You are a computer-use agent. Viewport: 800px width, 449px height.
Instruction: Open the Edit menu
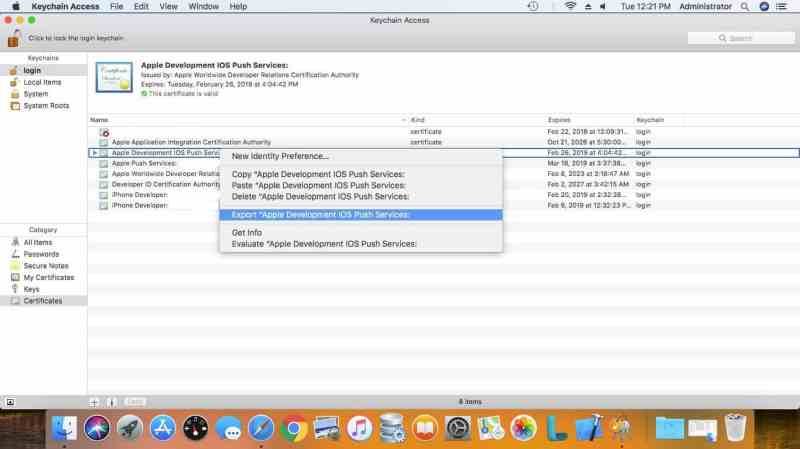[x=141, y=7]
